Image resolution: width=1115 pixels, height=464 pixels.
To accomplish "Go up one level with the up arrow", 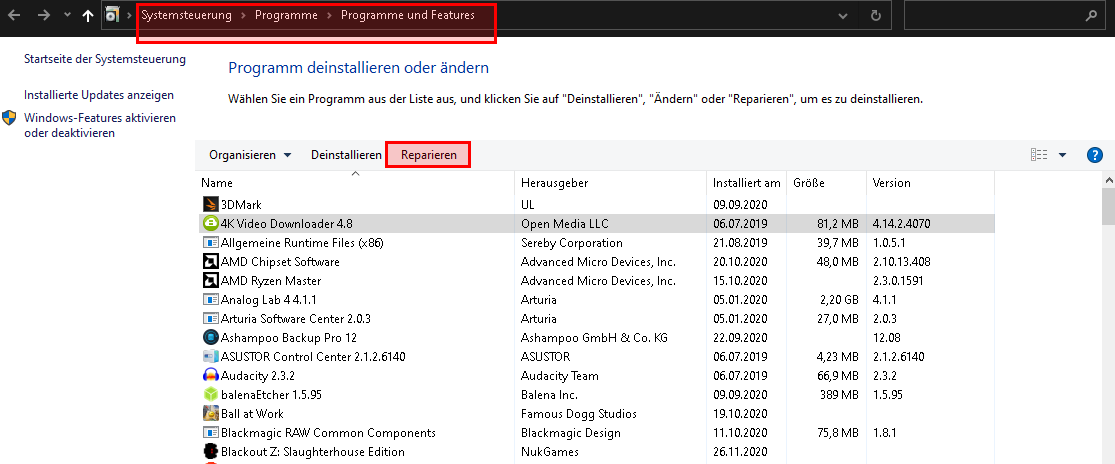I will [x=87, y=16].
